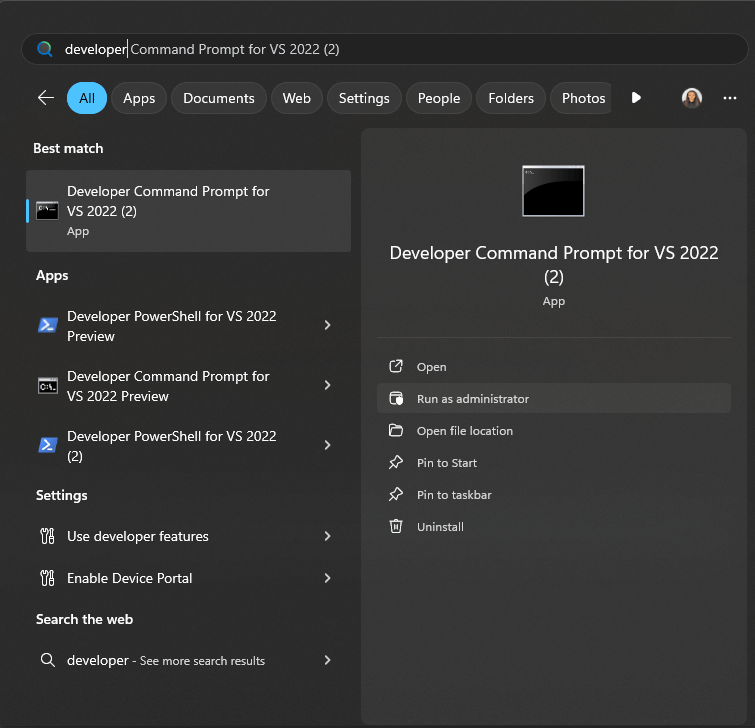Image resolution: width=755 pixels, height=728 pixels.
Task: Click the large Command Prompt app thumbnail
Action: (553, 191)
